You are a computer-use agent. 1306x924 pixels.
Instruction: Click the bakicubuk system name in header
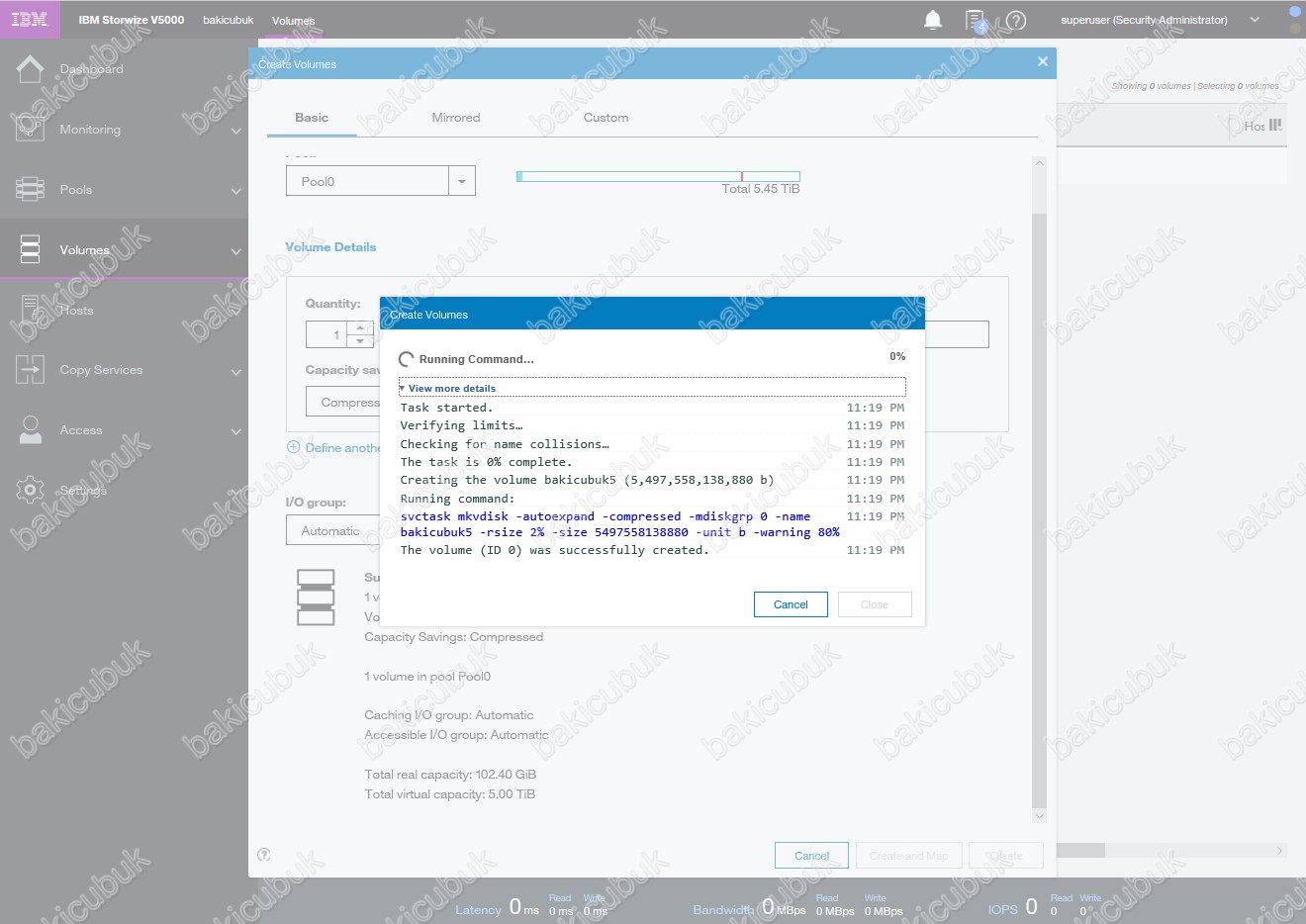click(229, 20)
